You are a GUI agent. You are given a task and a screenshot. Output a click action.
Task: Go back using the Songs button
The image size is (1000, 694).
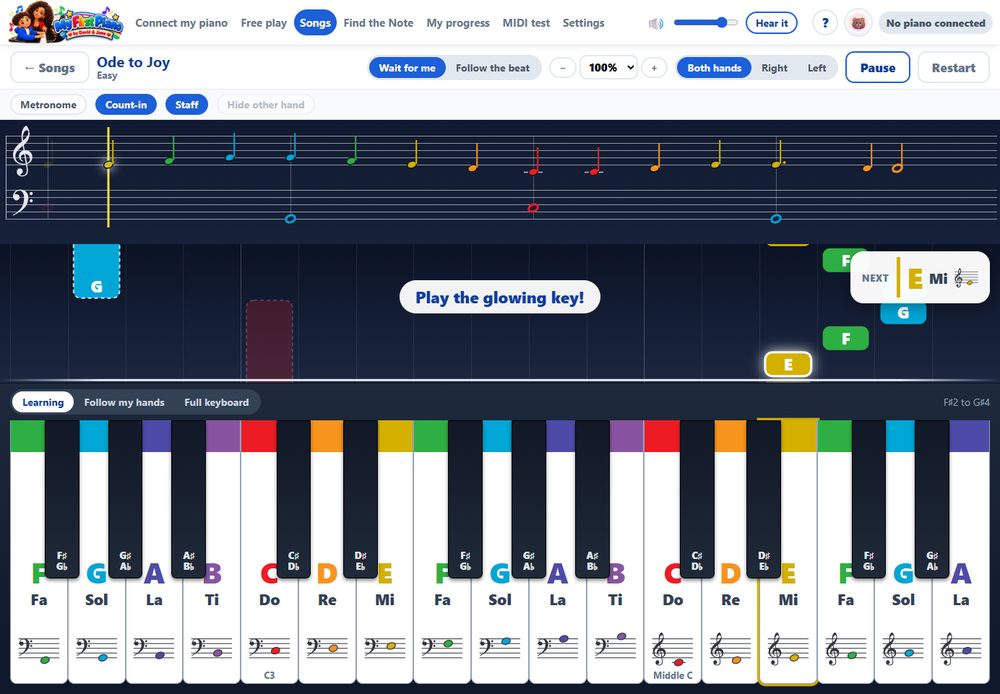[x=50, y=68]
